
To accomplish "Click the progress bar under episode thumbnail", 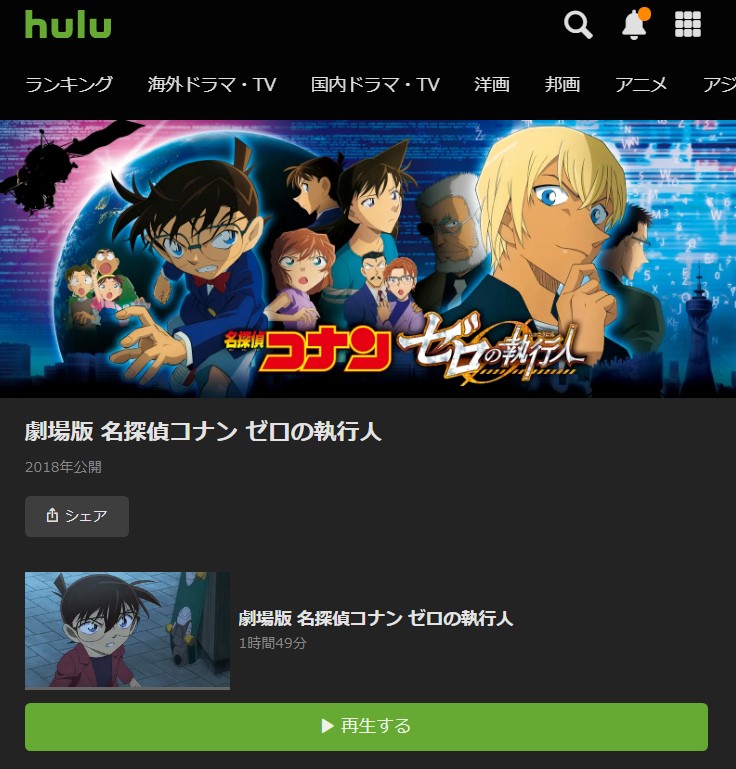I will click(127, 689).
